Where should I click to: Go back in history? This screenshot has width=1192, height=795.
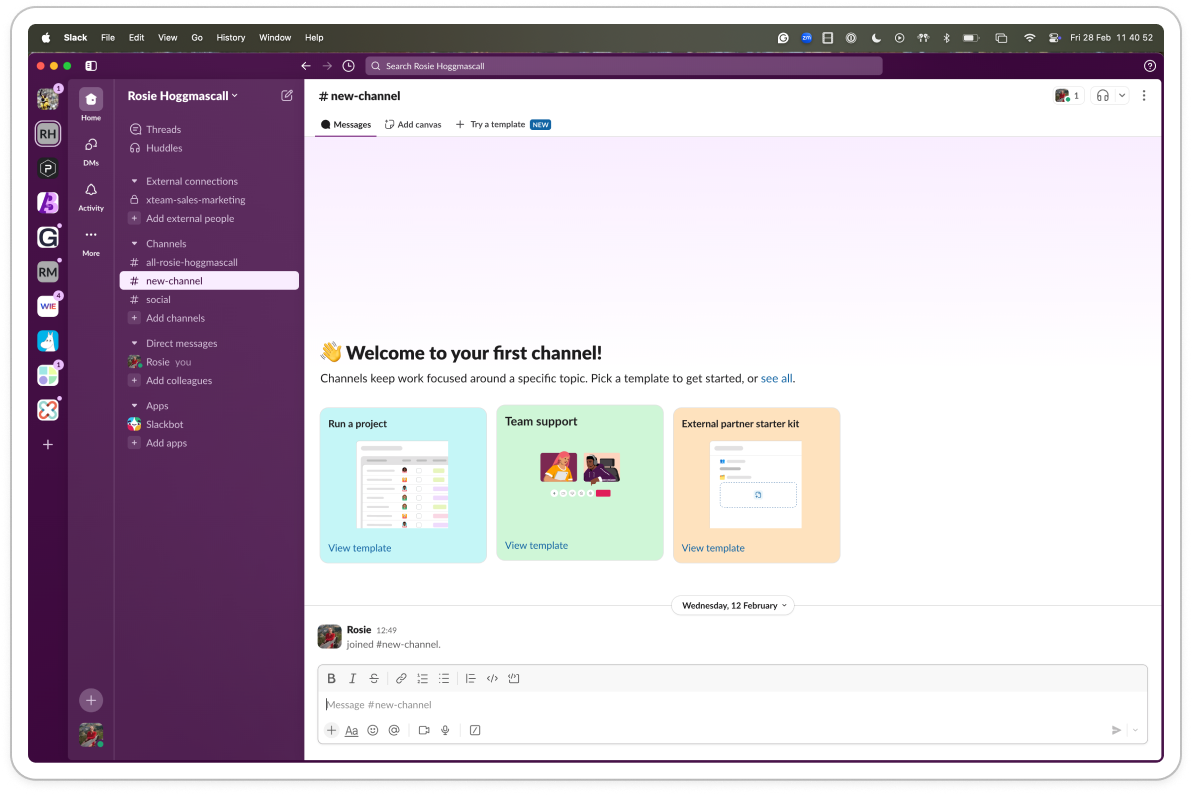pyautogui.click(x=306, y=66)
